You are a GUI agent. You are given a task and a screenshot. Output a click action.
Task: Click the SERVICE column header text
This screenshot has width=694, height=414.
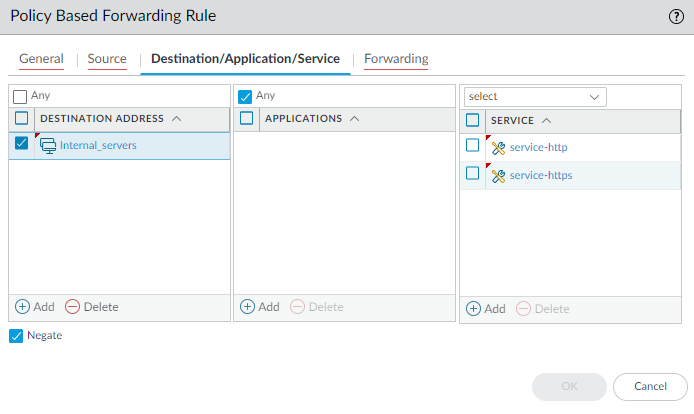tap(513, 120)
